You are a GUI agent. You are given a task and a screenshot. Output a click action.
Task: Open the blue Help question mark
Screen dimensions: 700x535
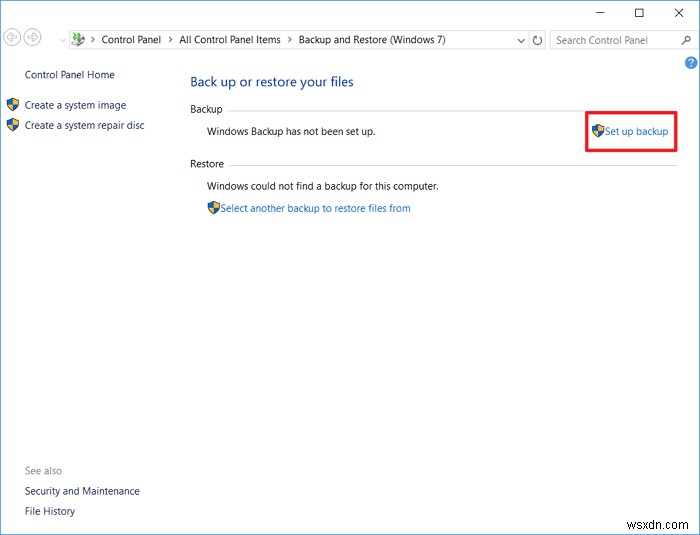click(x=691, y=63)
